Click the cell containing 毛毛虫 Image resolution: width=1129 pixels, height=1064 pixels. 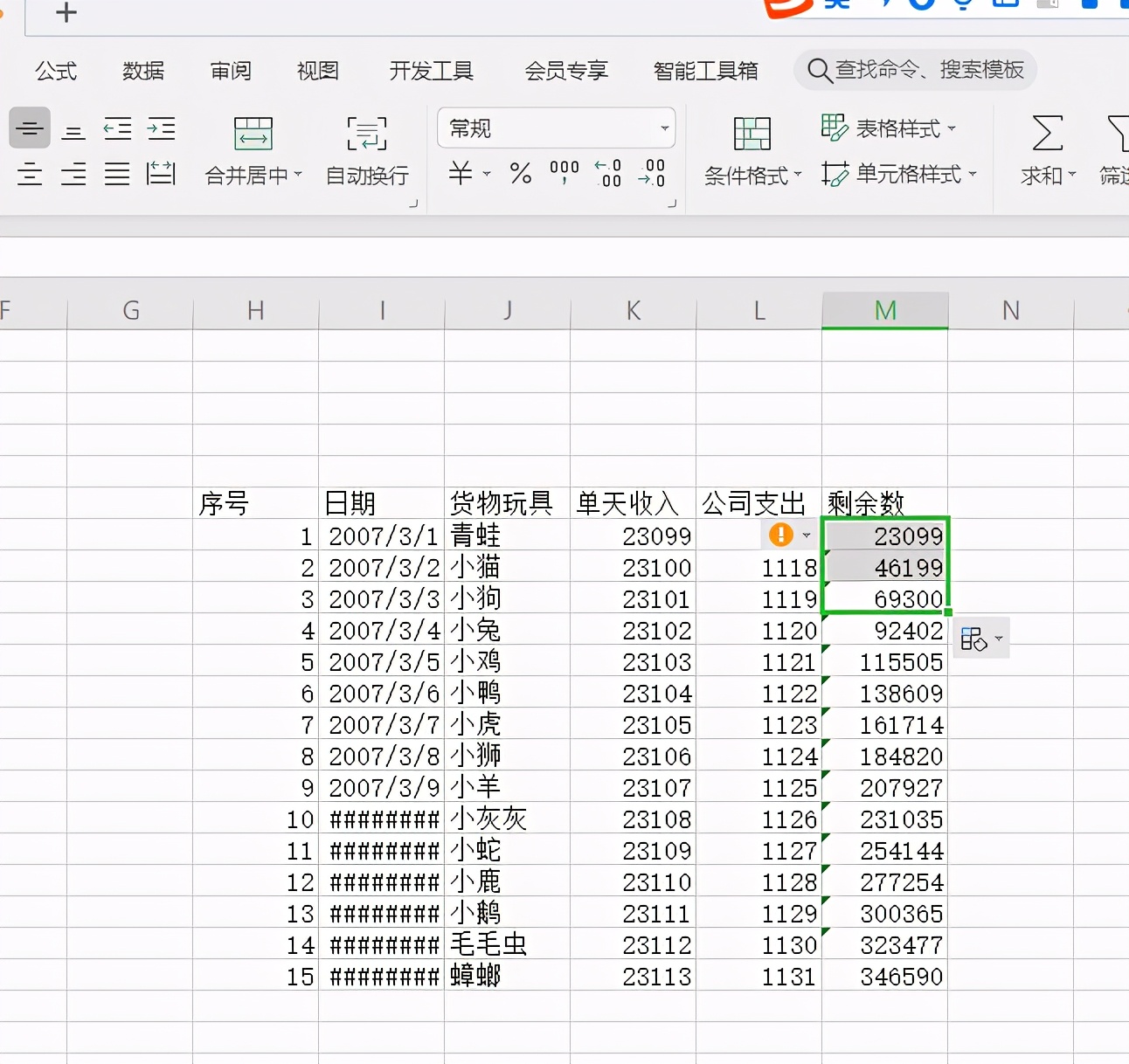tap(508, 943)
